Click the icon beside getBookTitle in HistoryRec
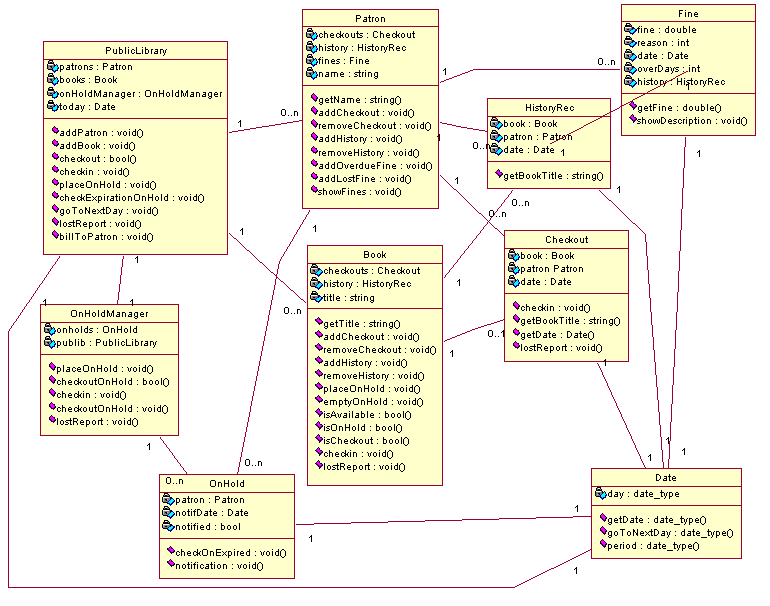Viewport: 770px width, 606px height. click(x=497, y=176)
